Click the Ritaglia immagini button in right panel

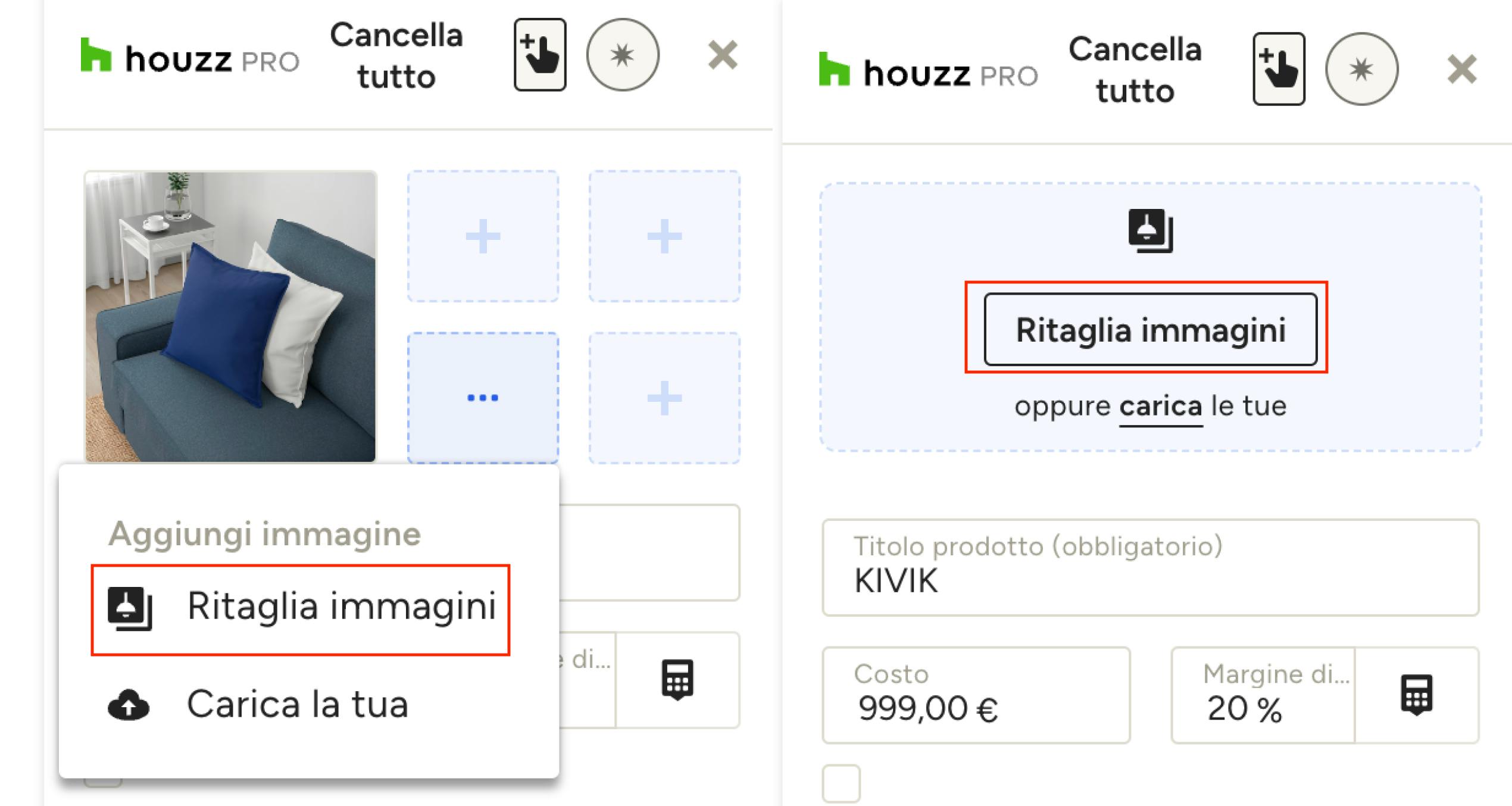(x=1150, y=329)
